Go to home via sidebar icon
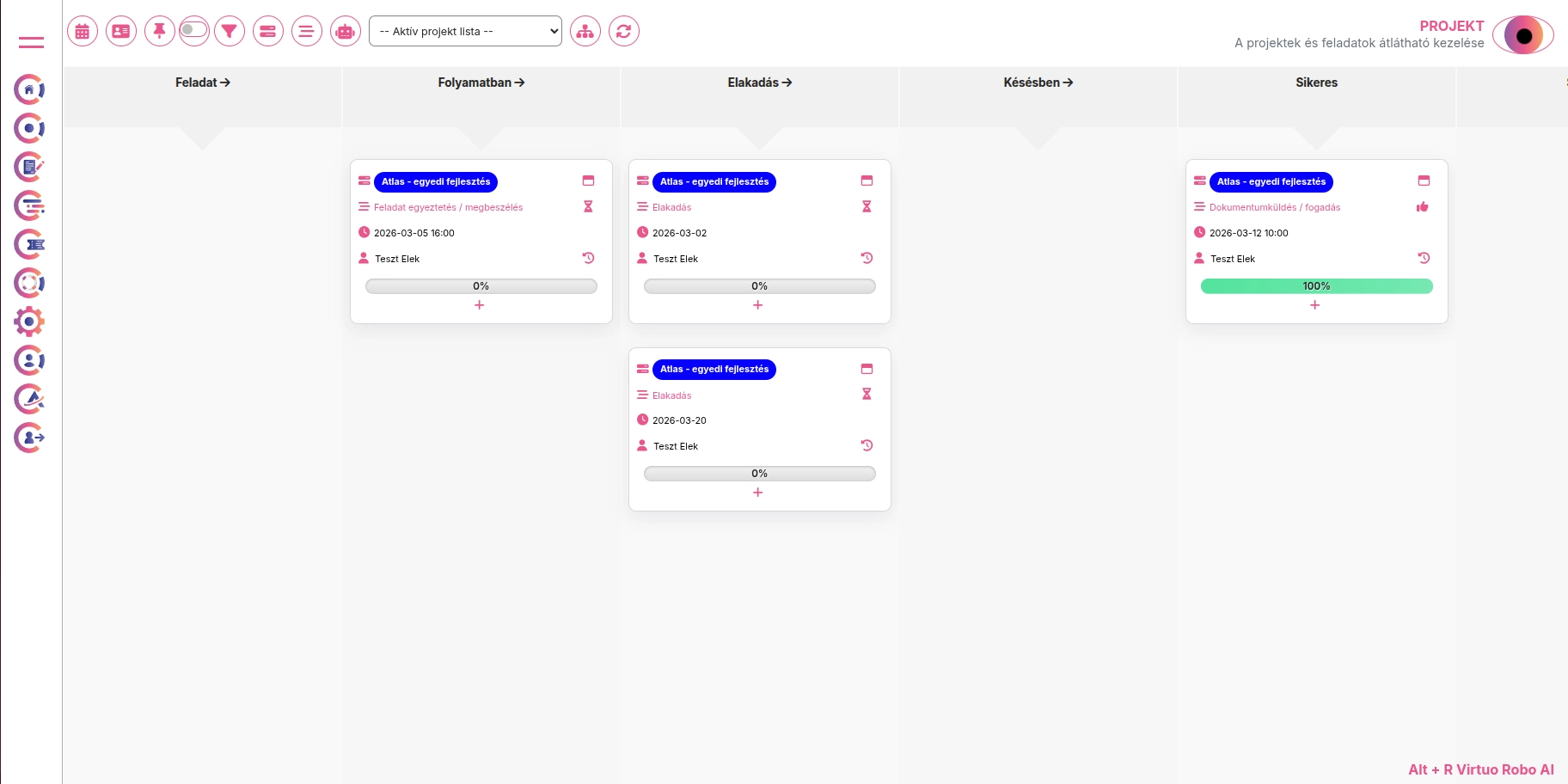Viewport: 1568px width, 784px height. [x=29, y=89]
